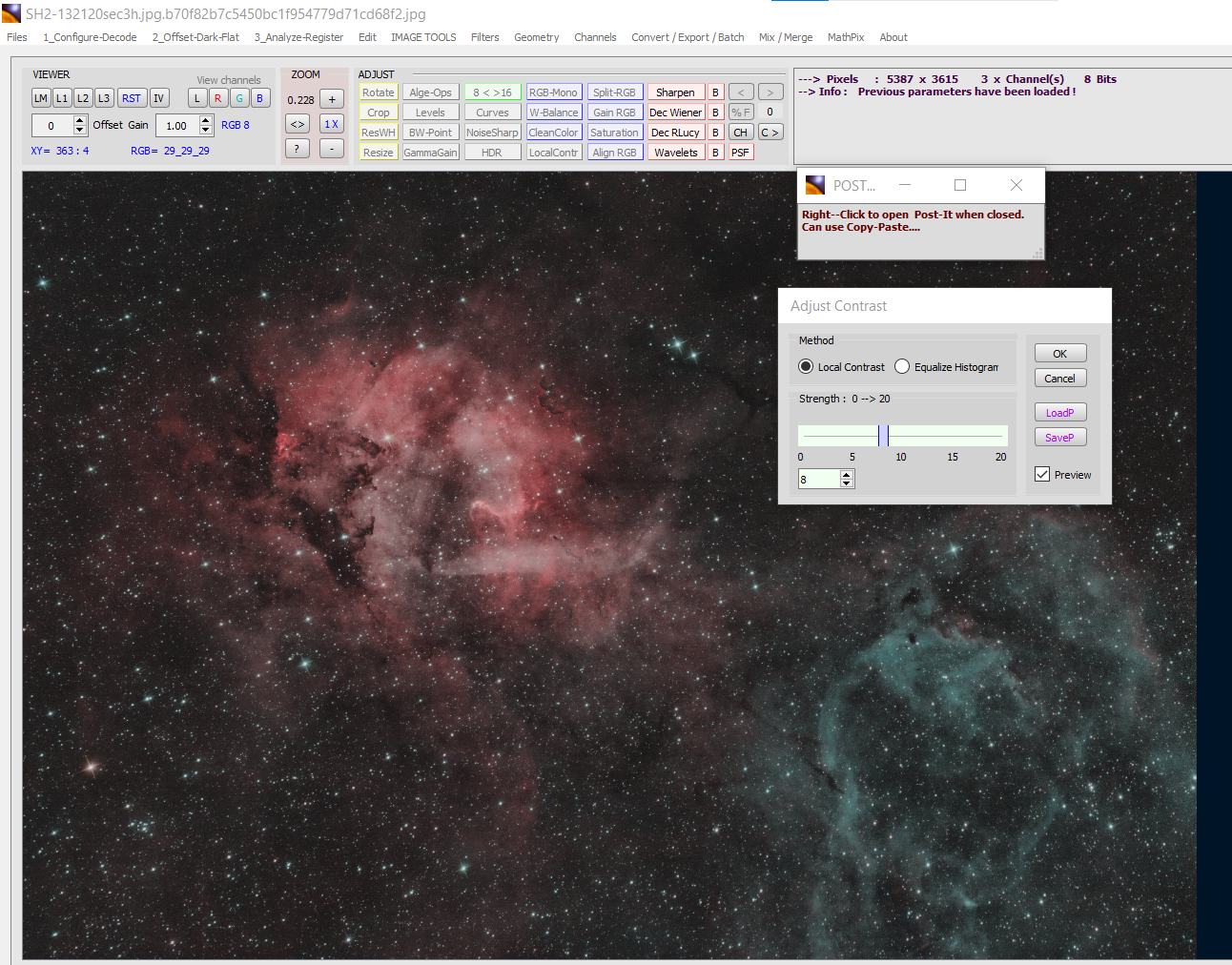
Task: Select the Crop tool
Action: coord(379,113)
